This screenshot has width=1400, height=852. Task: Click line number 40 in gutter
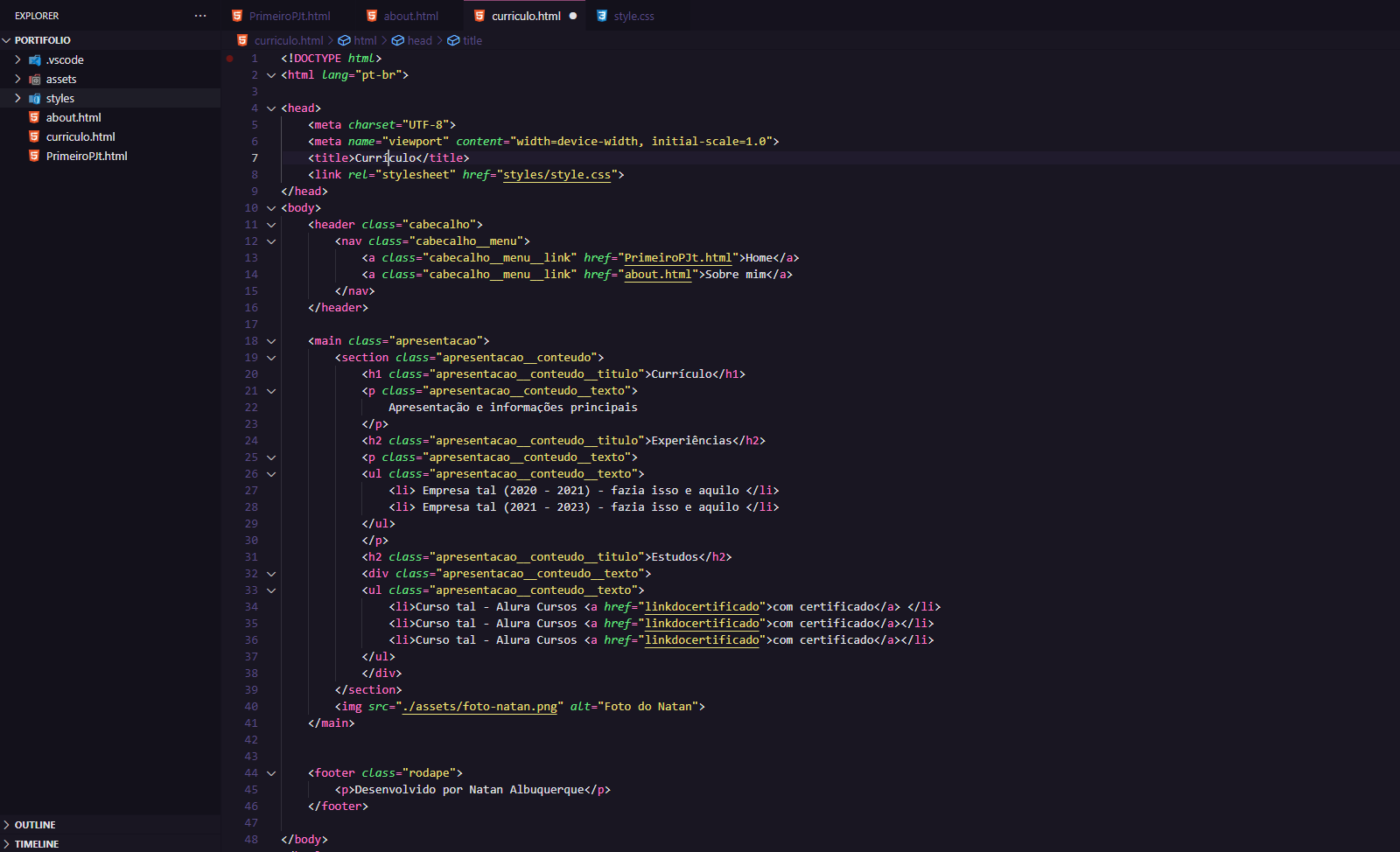251,707
